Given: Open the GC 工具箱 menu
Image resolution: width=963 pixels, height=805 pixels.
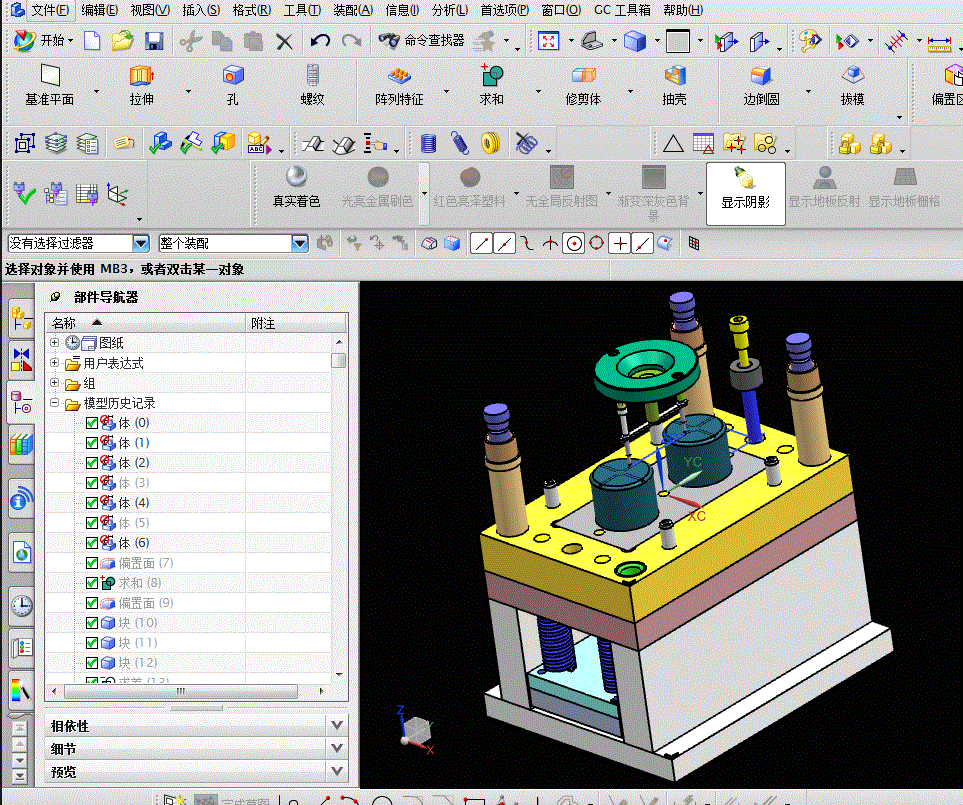Looking at the screenshot, I should pos(622,10).
